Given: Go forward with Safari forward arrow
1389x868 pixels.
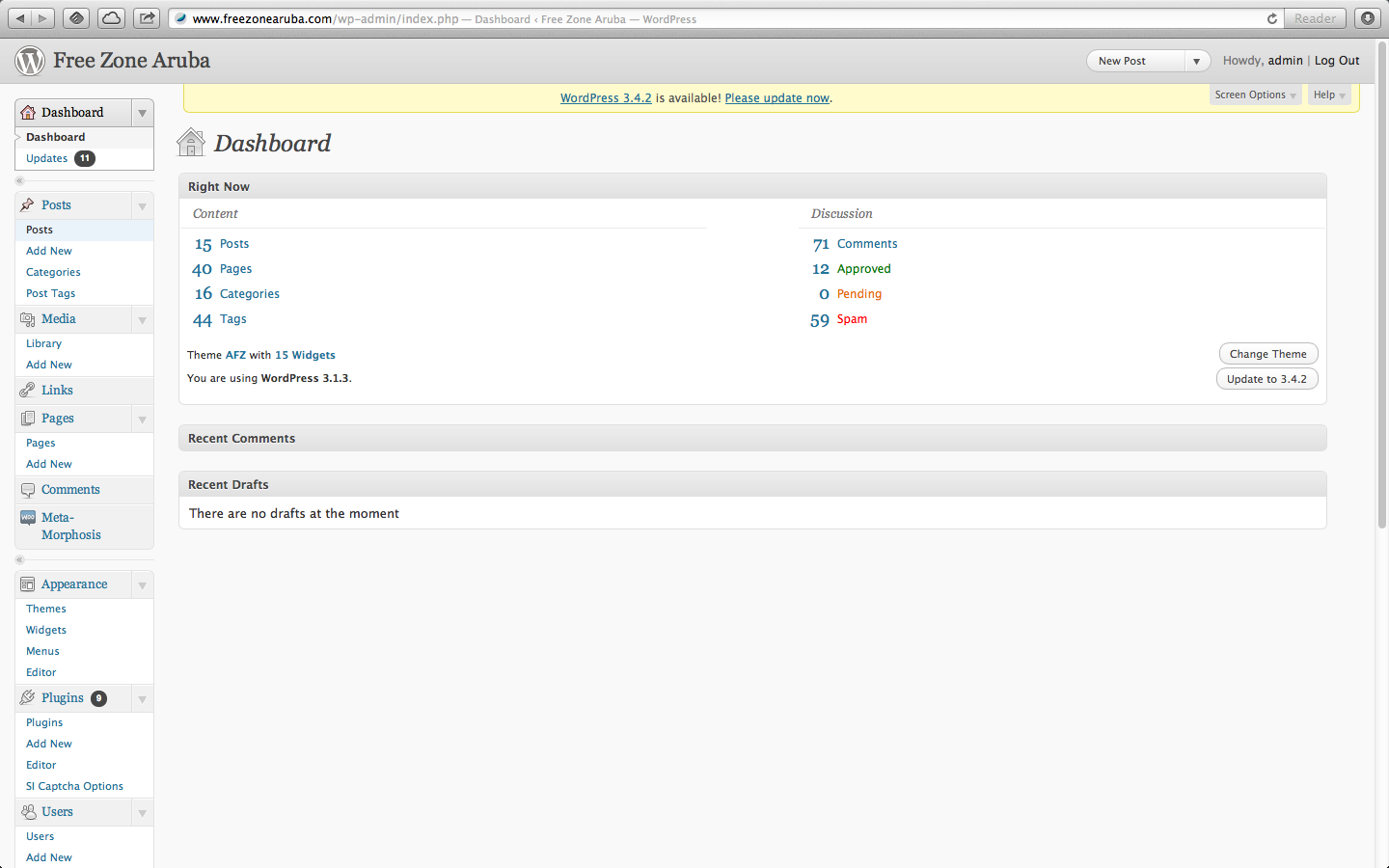Looking at the screenshot, I should coord(43,18).
